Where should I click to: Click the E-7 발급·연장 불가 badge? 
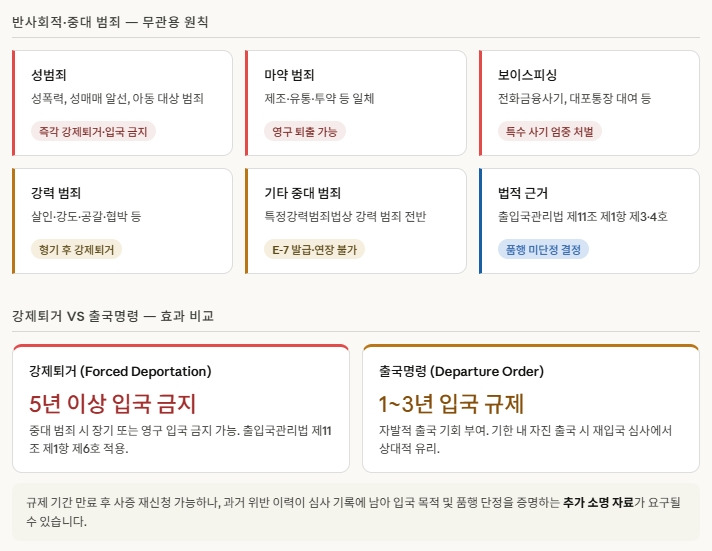pyautogui.click(x=314, y=249)
